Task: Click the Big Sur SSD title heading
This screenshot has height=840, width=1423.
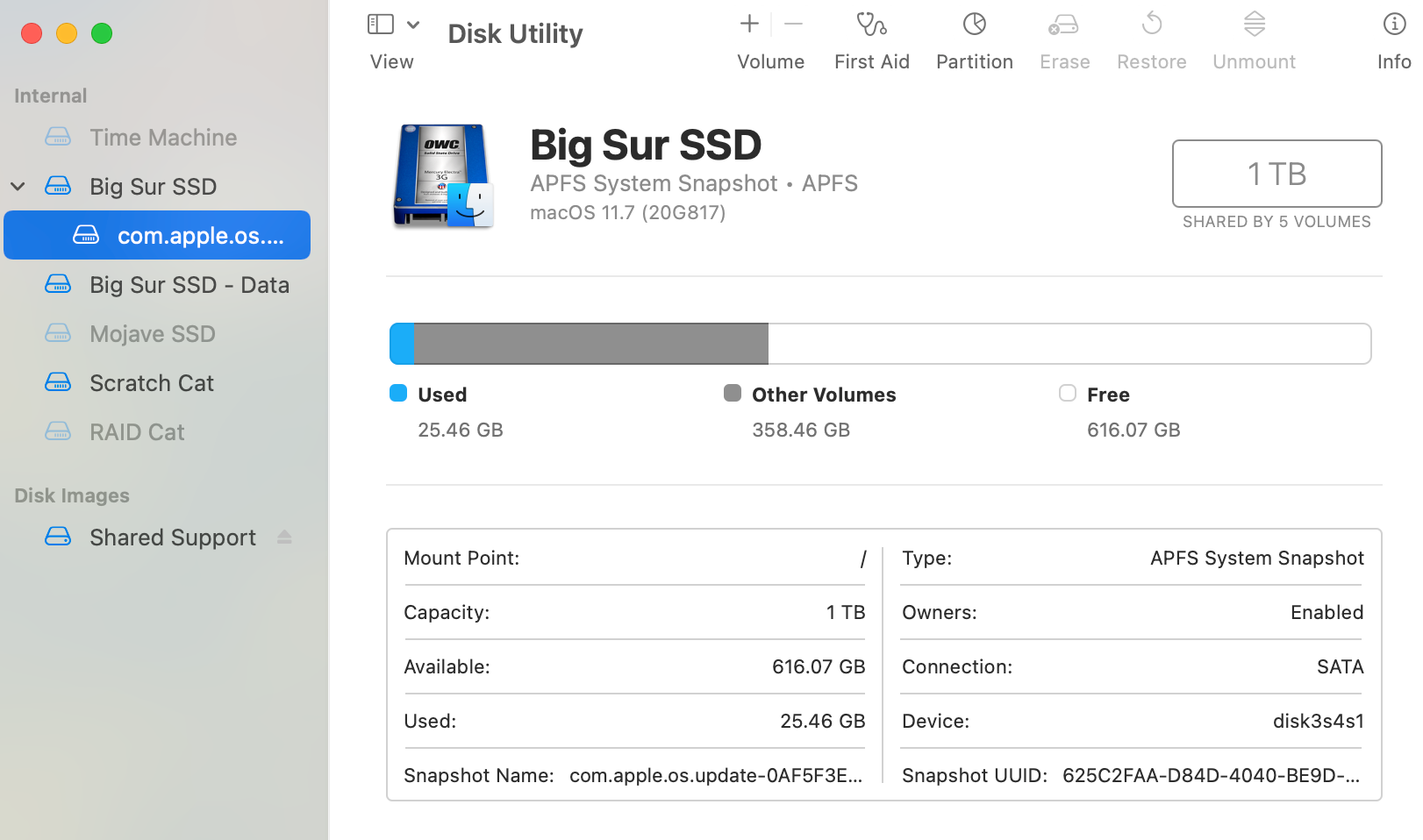Action: (x=646, y=145)
